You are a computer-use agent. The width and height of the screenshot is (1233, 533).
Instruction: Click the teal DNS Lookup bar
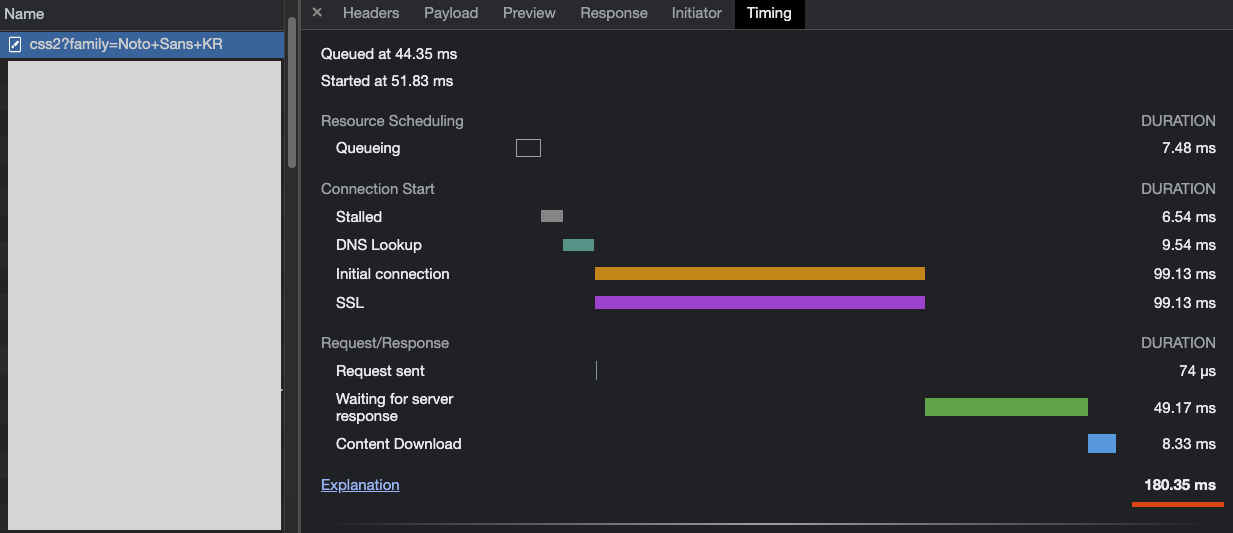pyautogui.click(x=578, y=245)
